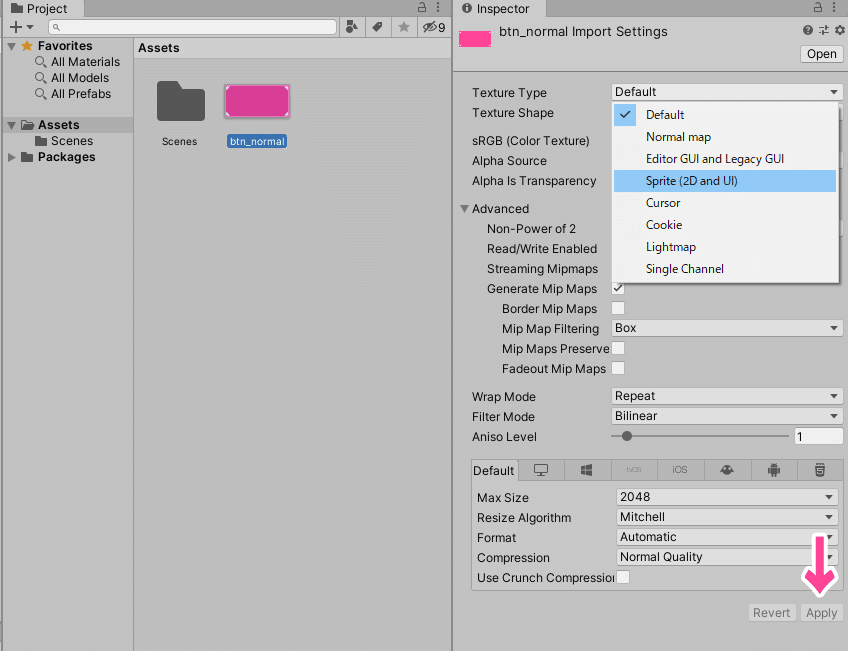Click the Search by Type icon
848x651 pixels.
pos(352,27)
